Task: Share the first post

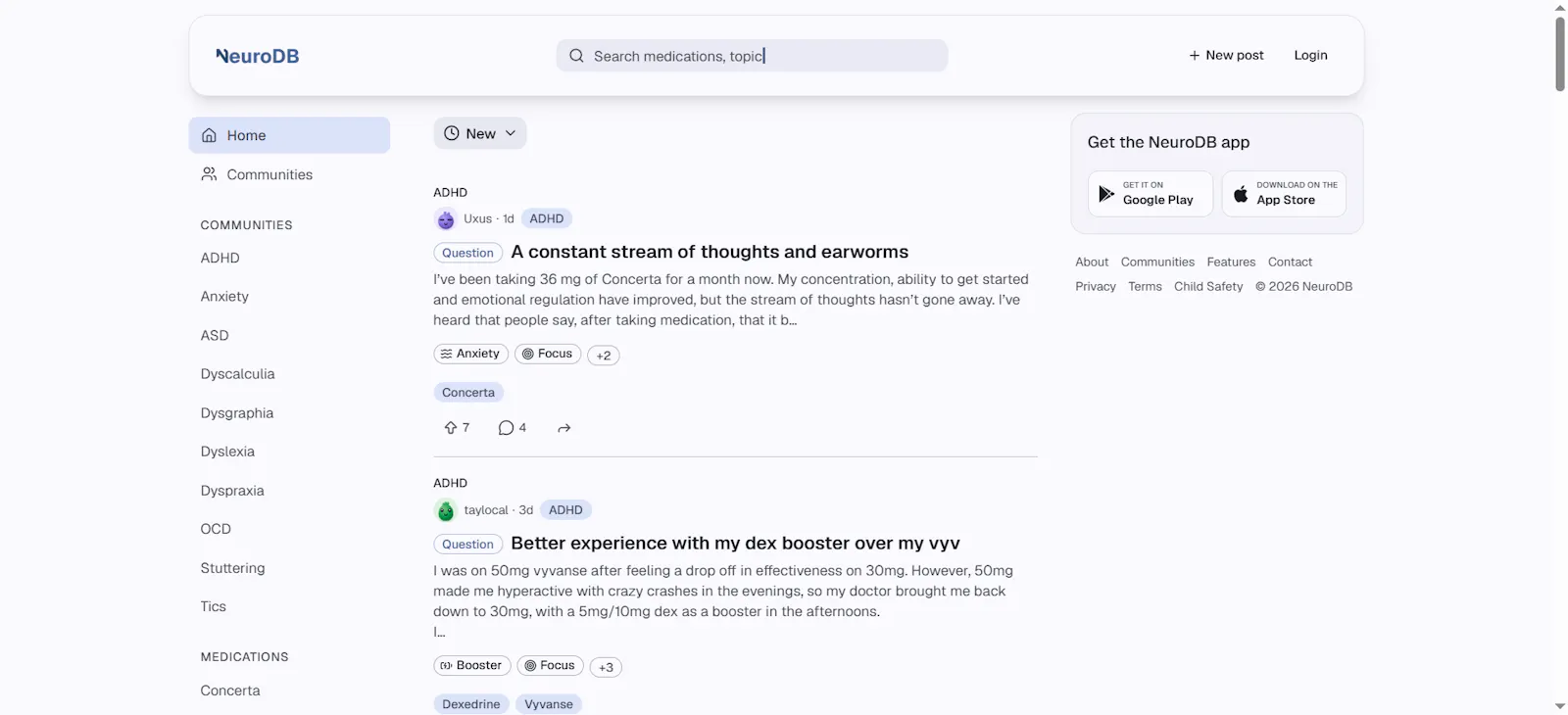Action: click(563, 428)
